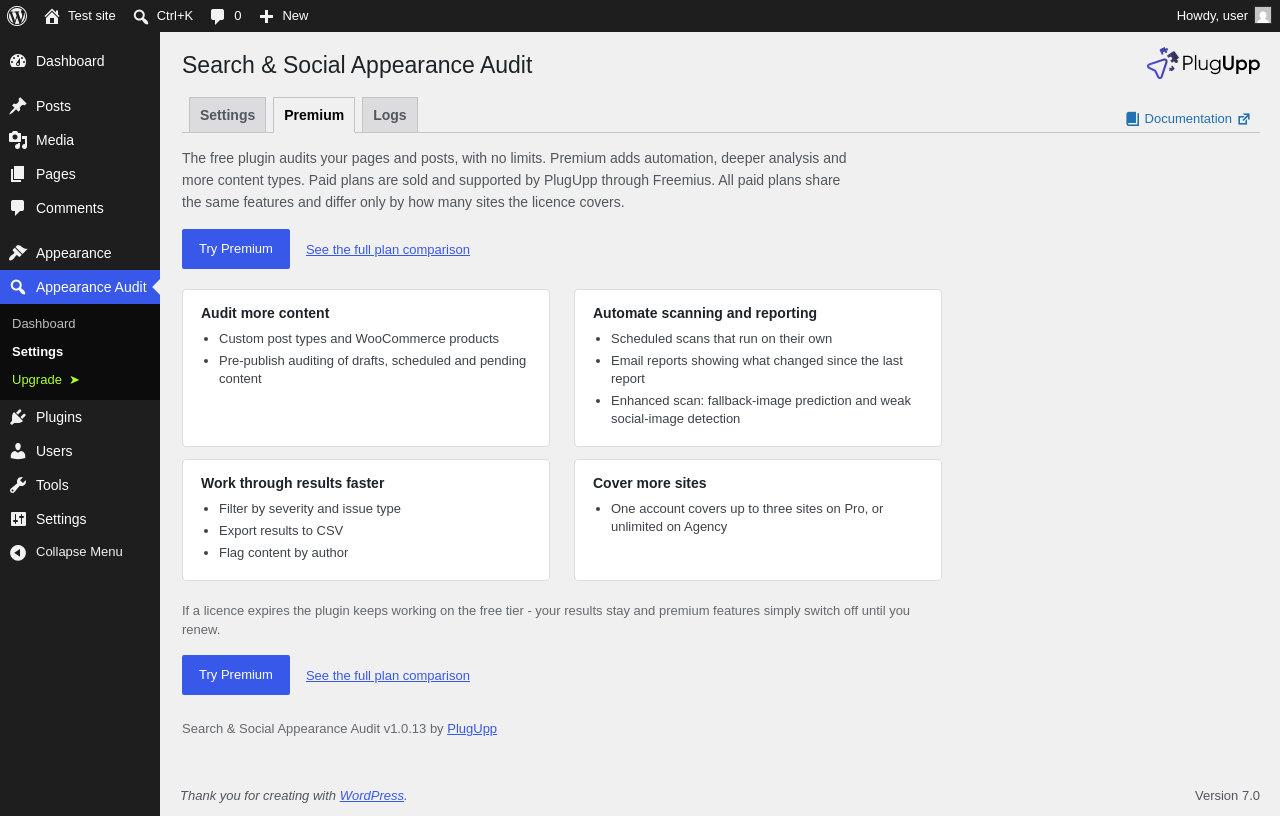Open the Pages menu
This screenshot has height=816, width=1280.
click(80, 174)
